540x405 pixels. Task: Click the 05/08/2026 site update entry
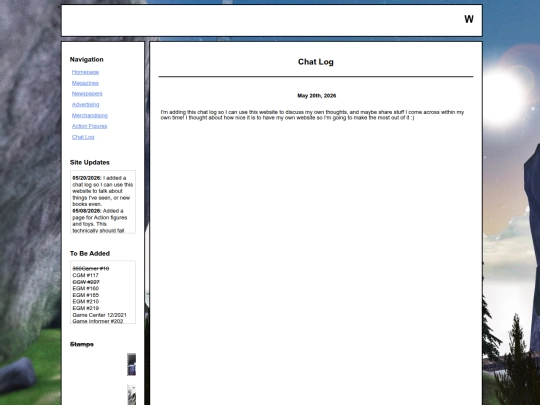pyautogui.click(x=100, y=221)
